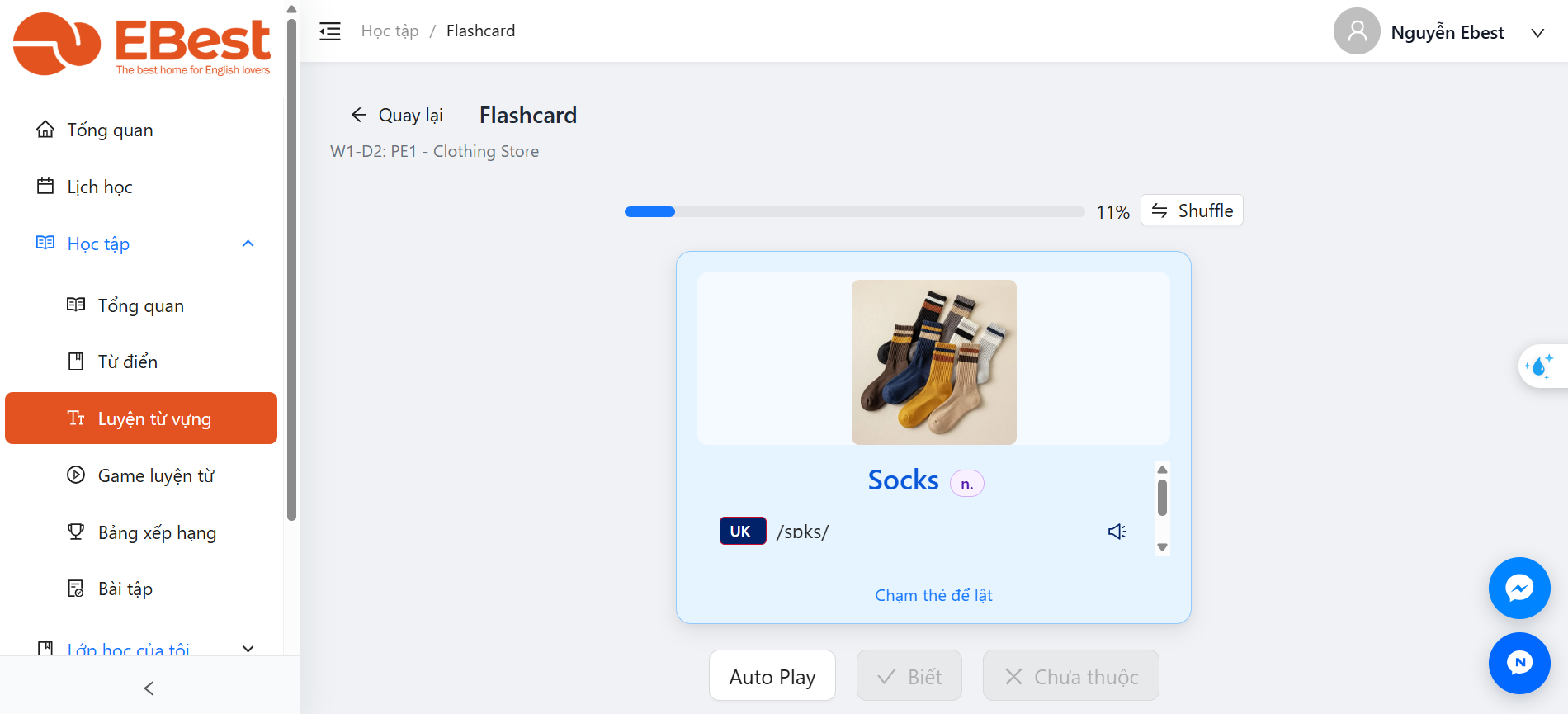Open the Facebook Messenger chat bubble
This screenshot has height=714, width=1568.
[1519, 588]
